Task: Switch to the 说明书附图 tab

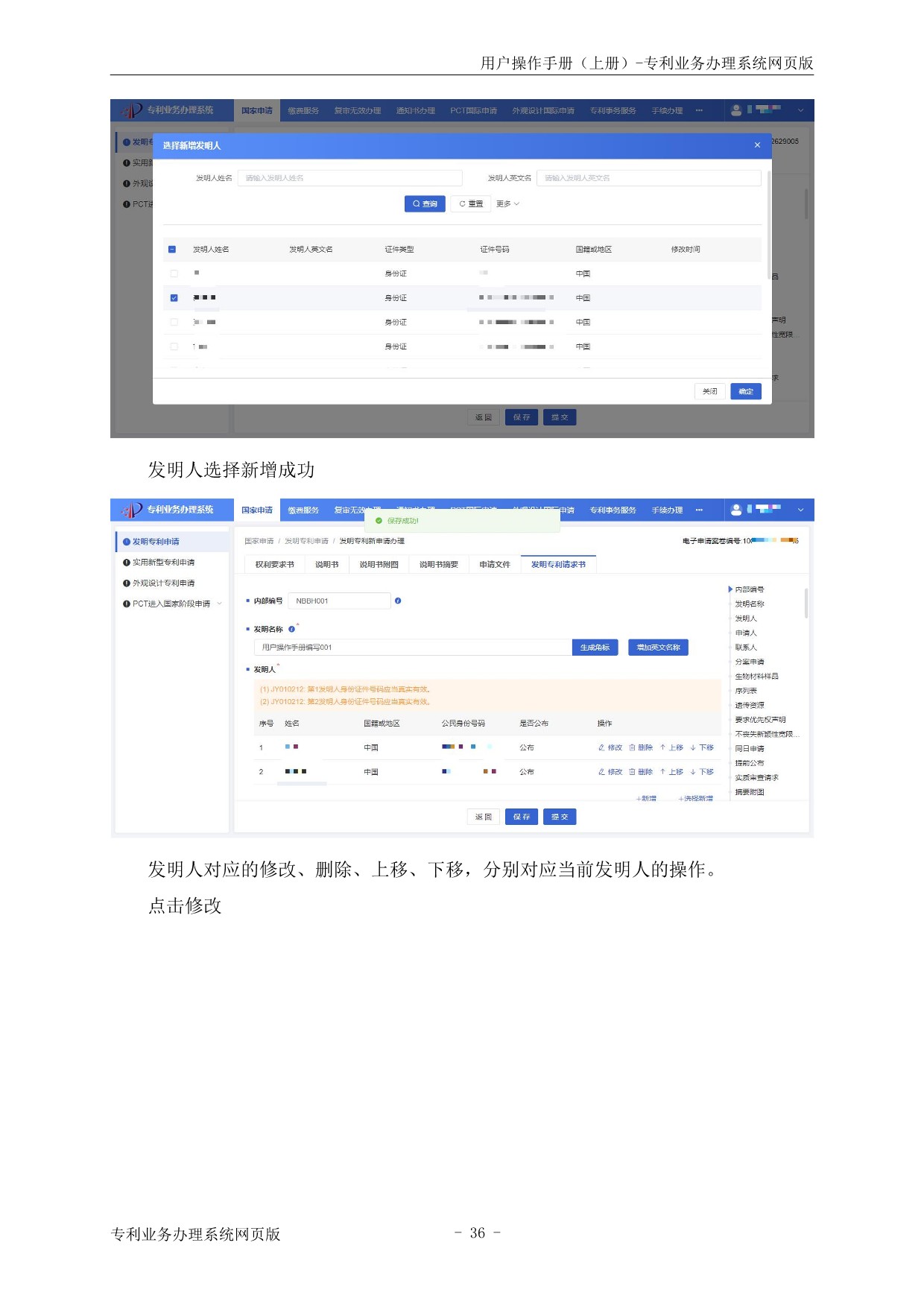Action: (379, 565)
